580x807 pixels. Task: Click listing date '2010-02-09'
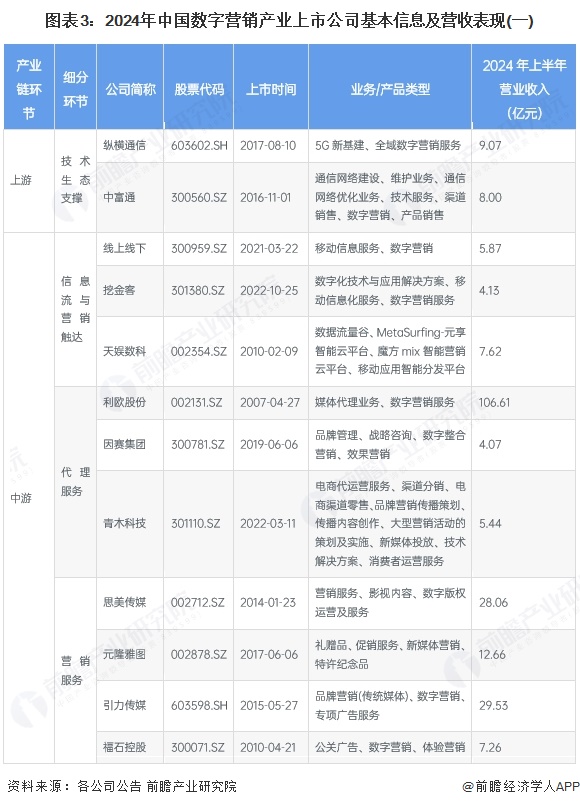pos(269,351)
